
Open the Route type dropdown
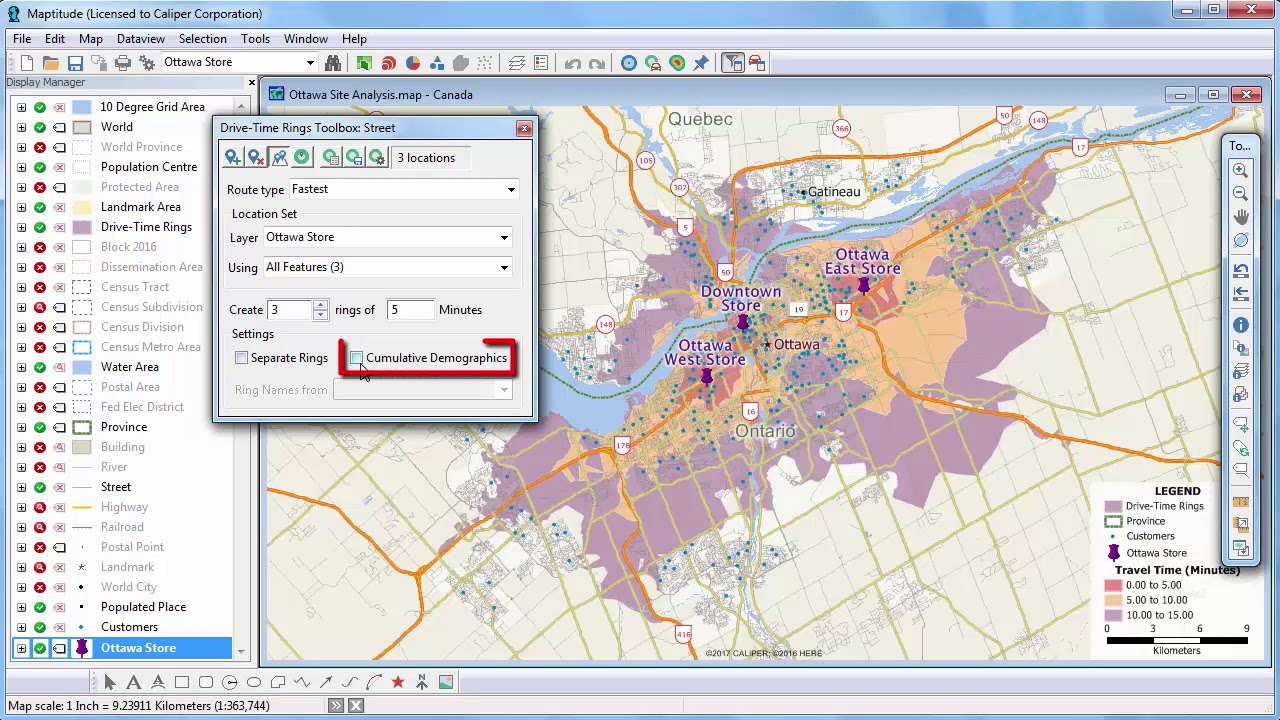[510, 189]
